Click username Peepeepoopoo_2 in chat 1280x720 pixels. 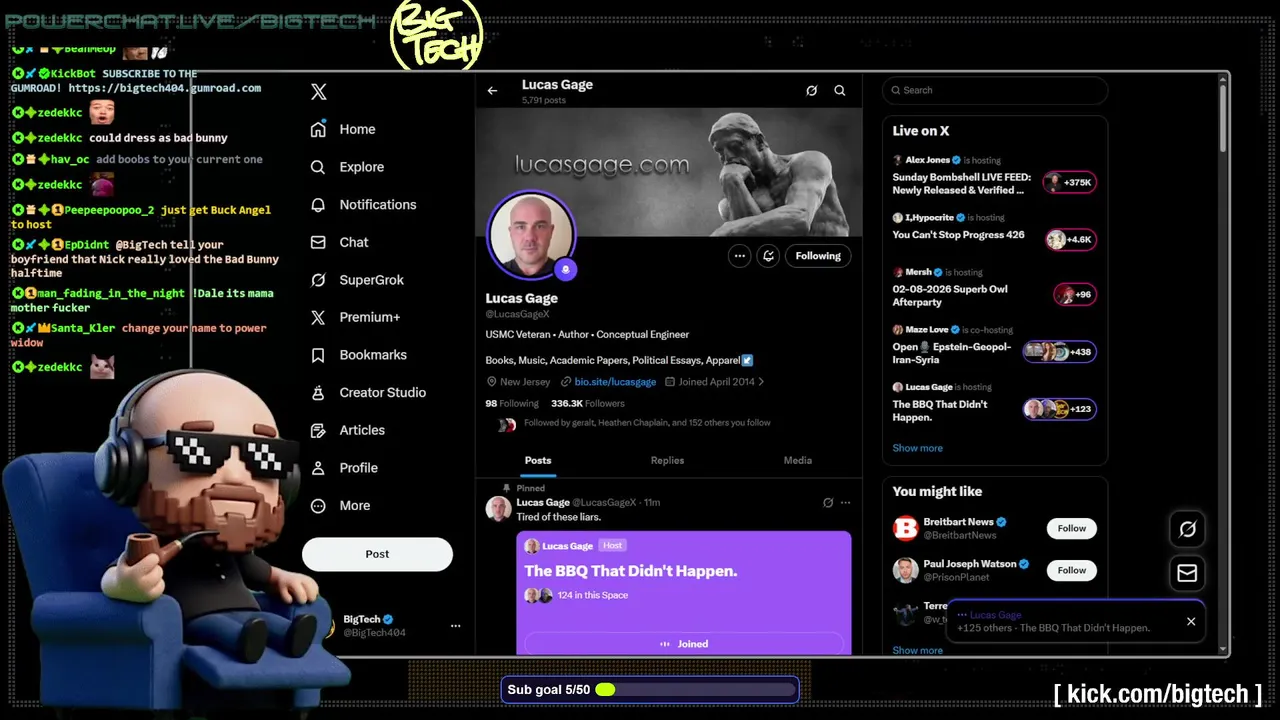coord(109,210)
